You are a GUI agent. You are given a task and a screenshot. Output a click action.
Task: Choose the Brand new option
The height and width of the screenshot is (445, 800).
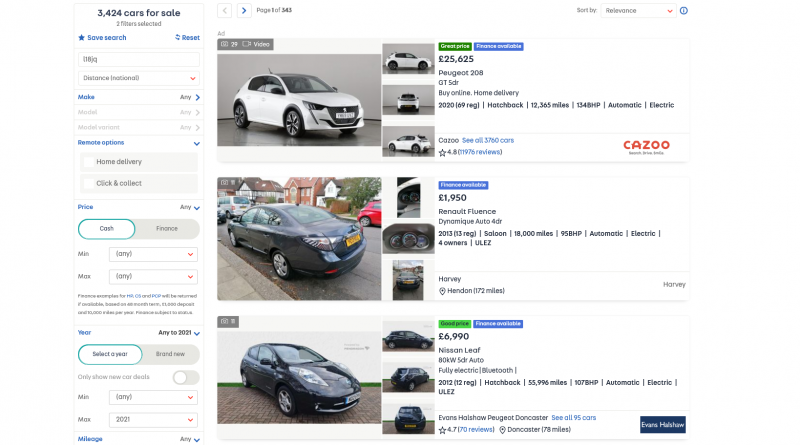pos(170,354)
